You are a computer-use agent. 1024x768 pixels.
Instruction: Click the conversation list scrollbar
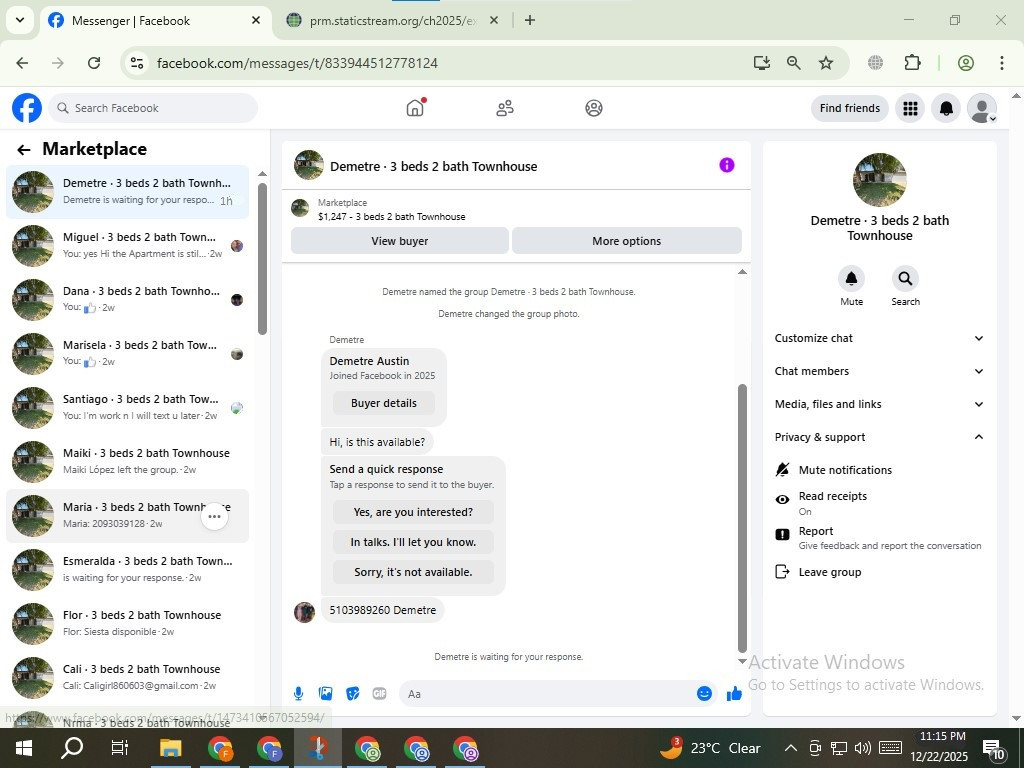[x=263, y=259]
